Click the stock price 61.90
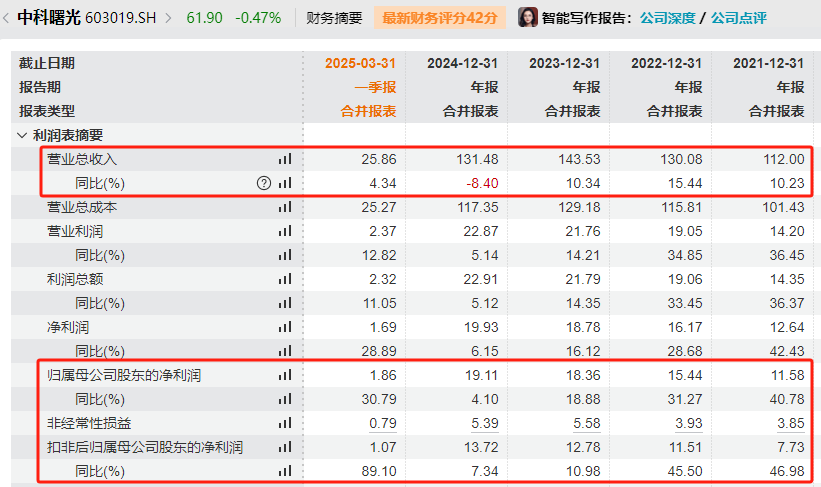The image size is (821, 487). pyautogui.click(x=204, y=18)
